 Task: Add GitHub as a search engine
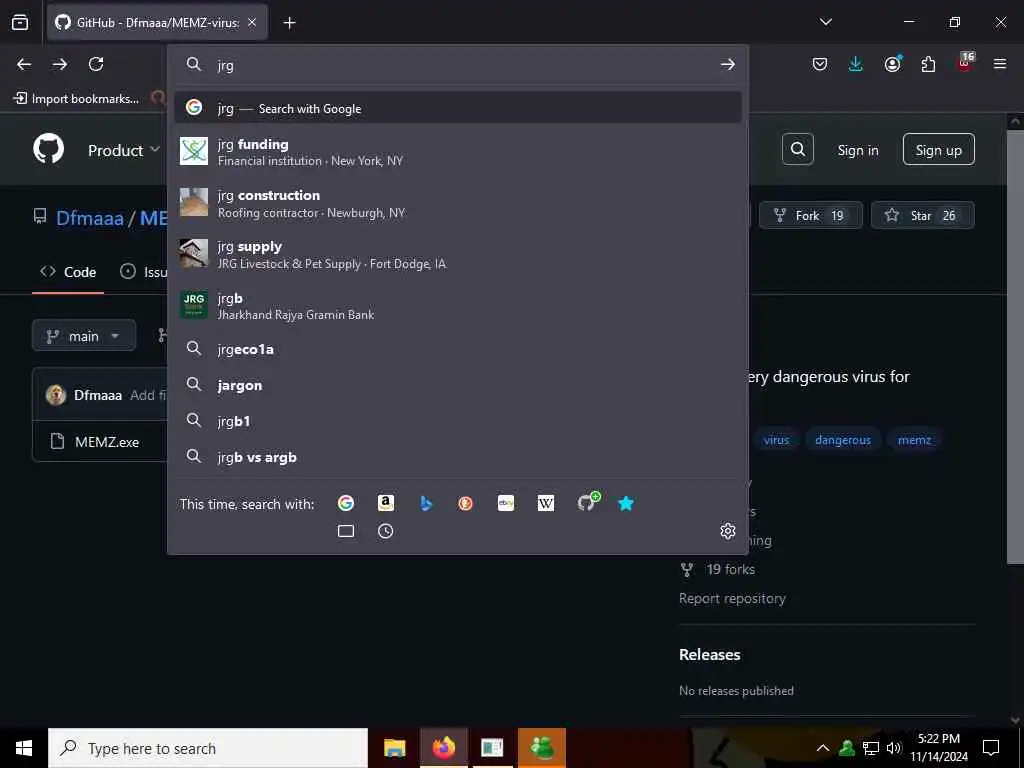pyautogui.click(x=588, y=502)
